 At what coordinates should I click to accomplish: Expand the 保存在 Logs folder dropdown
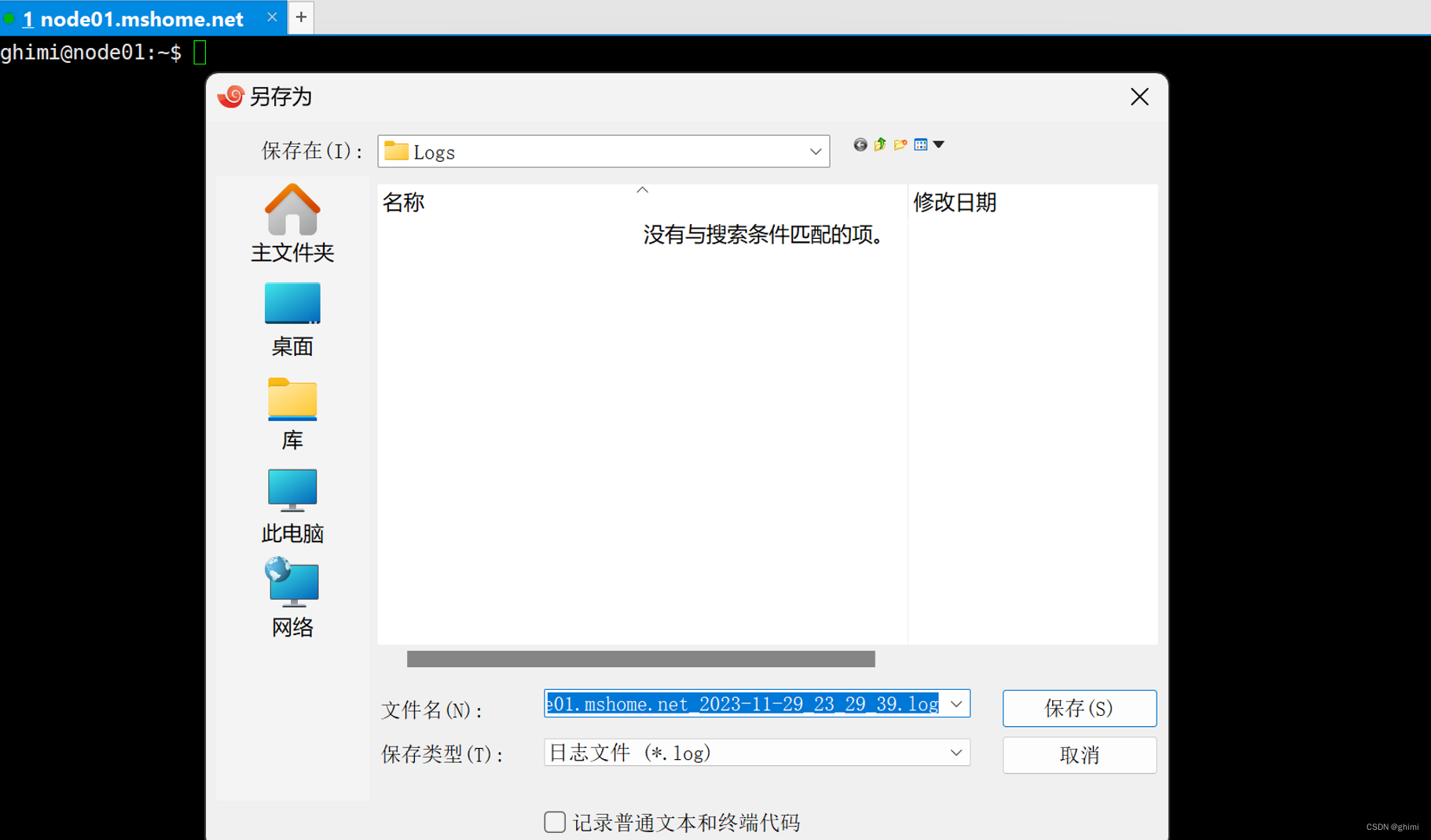[x=816, y=152]
